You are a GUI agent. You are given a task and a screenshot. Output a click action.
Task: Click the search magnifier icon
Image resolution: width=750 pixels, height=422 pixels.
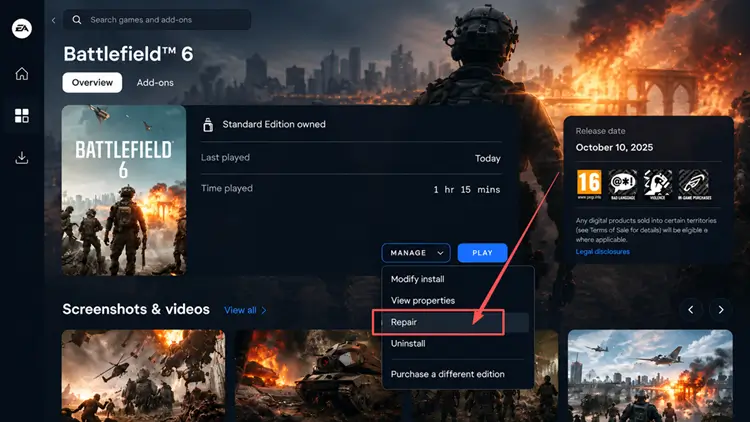click(77, 20)
